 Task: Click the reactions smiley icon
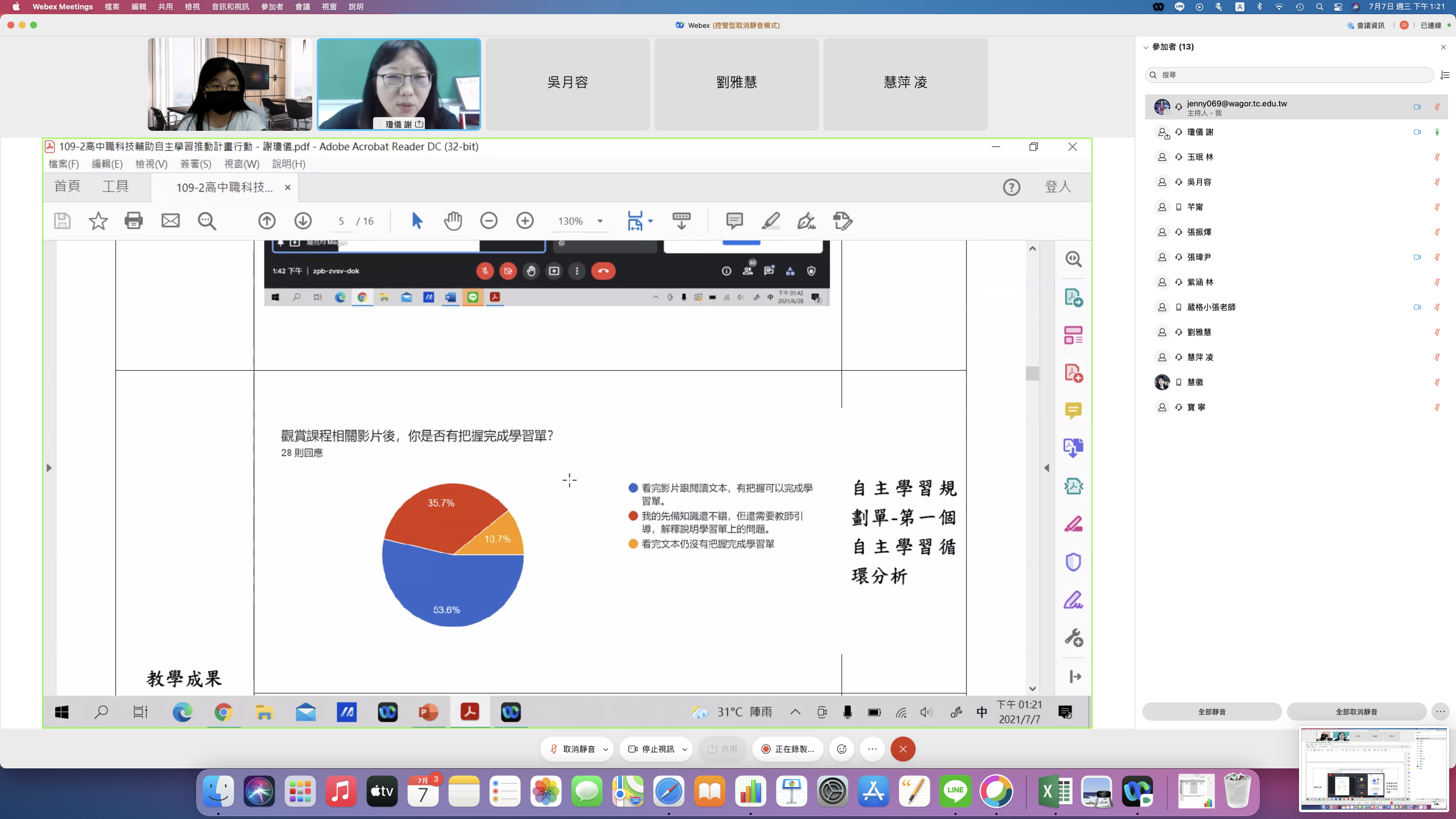point(842,749)
